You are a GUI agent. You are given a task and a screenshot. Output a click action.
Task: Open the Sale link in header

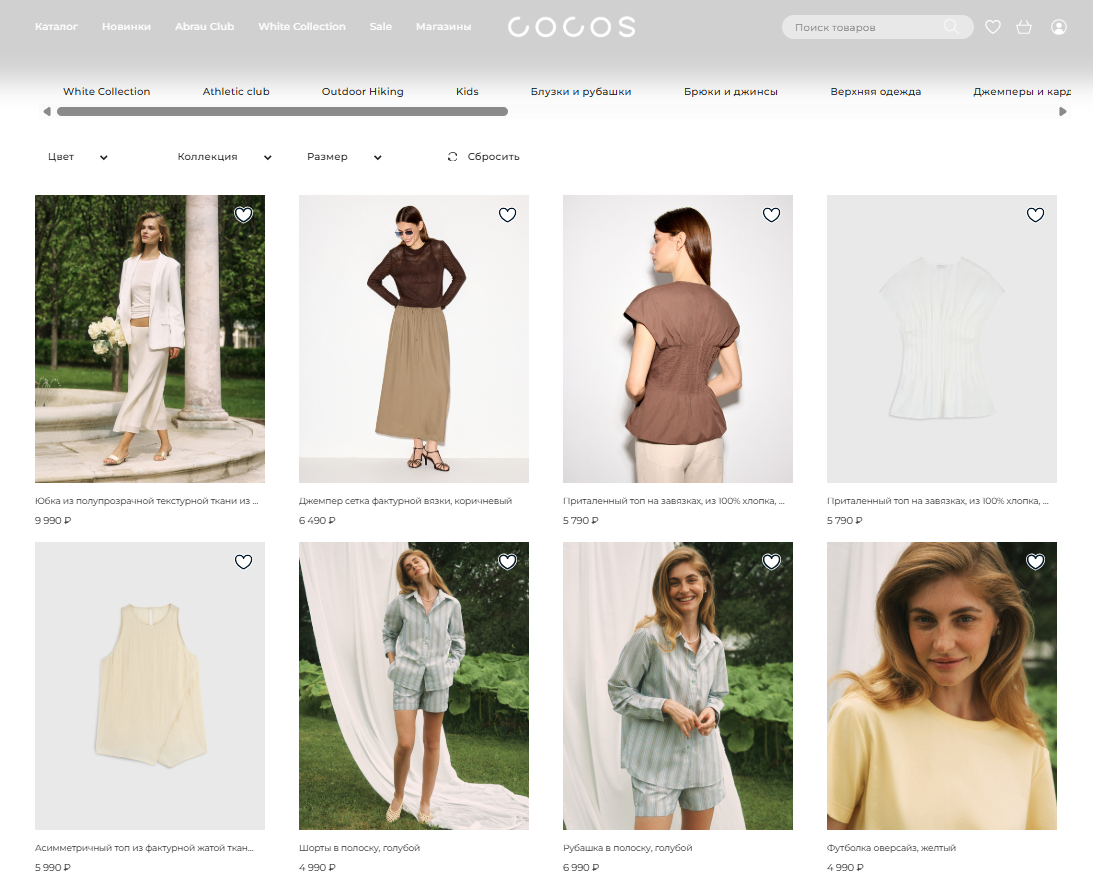pos(380,27)
